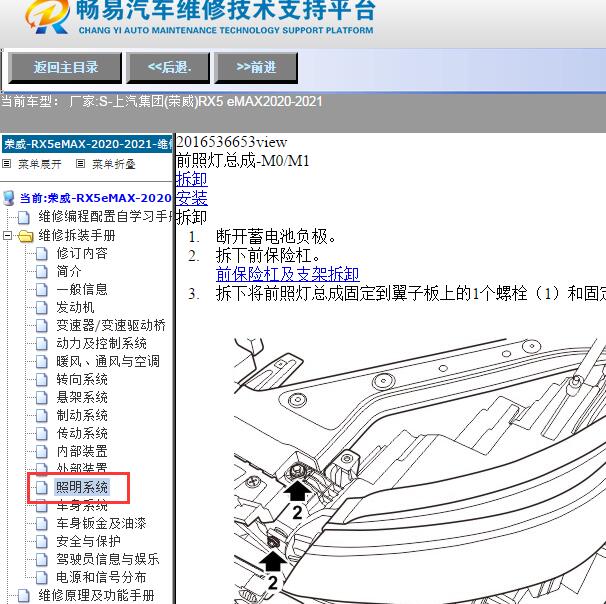The height and width of the screenshot is (604, 606).
Task: Click the page icon next to 转向系统
Action: tap(42, 380)
